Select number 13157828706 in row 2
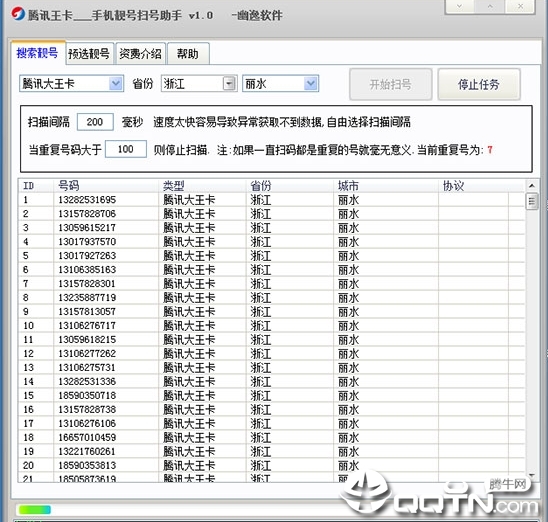The width and height of the screenshot is (548, 522). pyautogui.click(x=87, y=214)
